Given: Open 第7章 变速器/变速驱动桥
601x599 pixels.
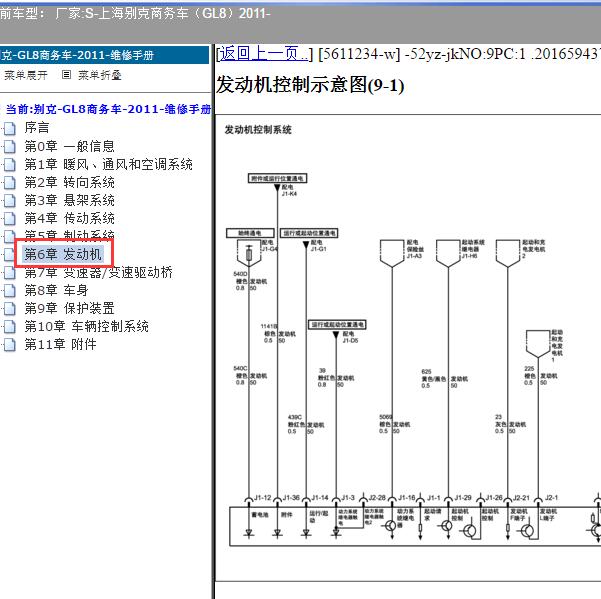Looking at the screenshot, I should pos(99,272).
